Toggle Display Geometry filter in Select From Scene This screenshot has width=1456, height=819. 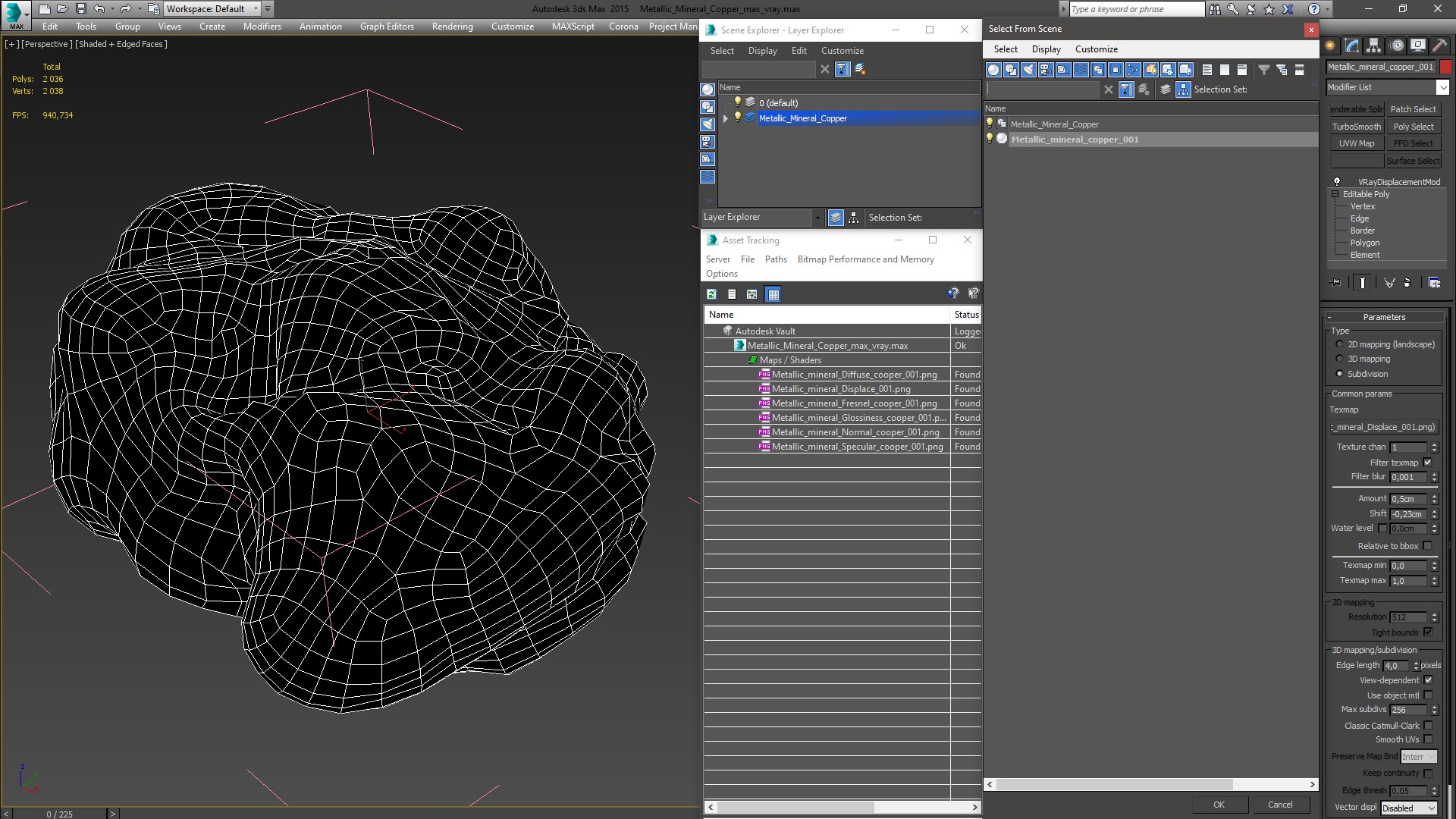point(993,70)
